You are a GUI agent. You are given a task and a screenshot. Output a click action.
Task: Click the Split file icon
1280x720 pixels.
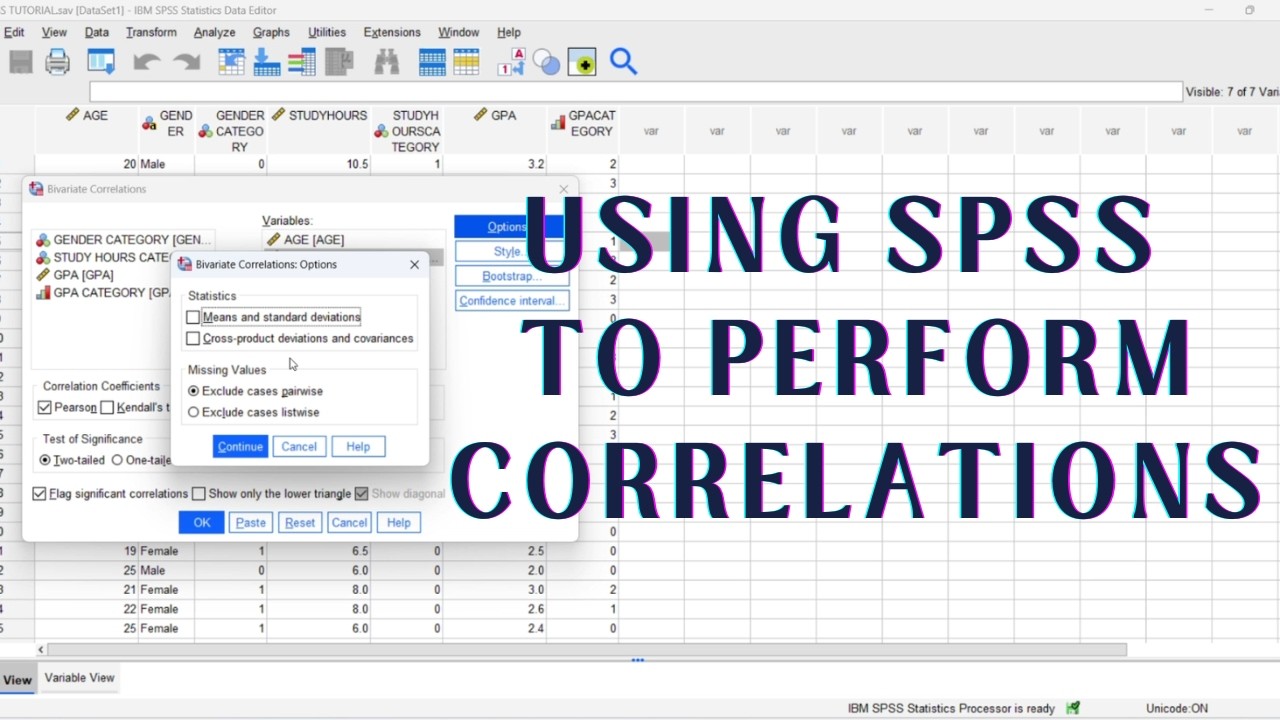pos(432,62)
